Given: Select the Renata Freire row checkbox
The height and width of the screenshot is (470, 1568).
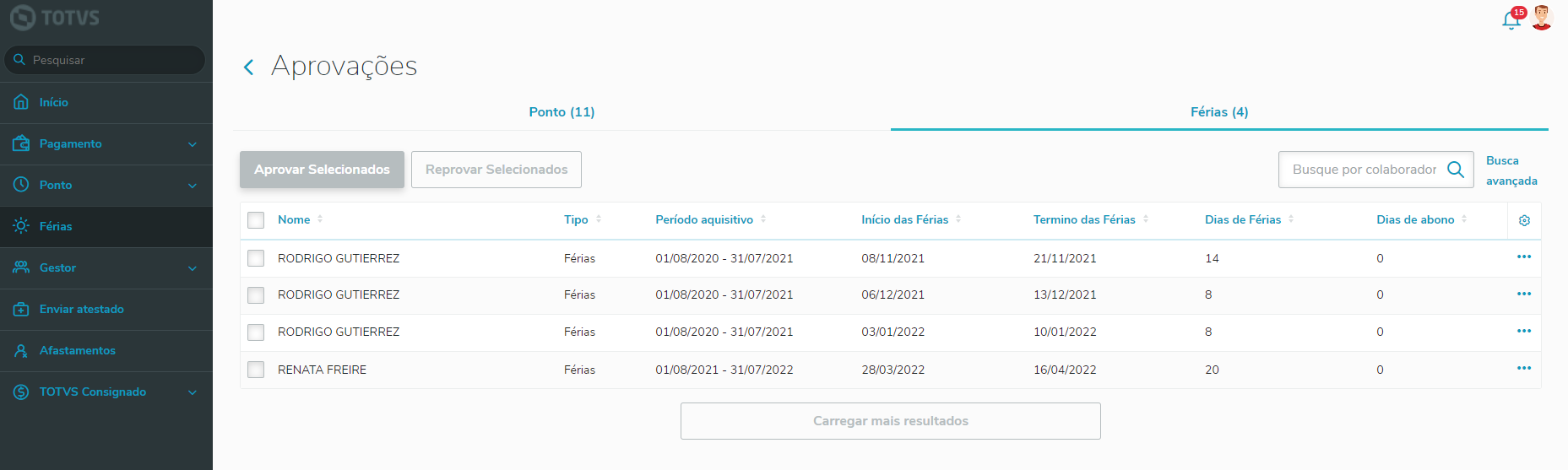Looking at the screenshot, I should (256, 370).
